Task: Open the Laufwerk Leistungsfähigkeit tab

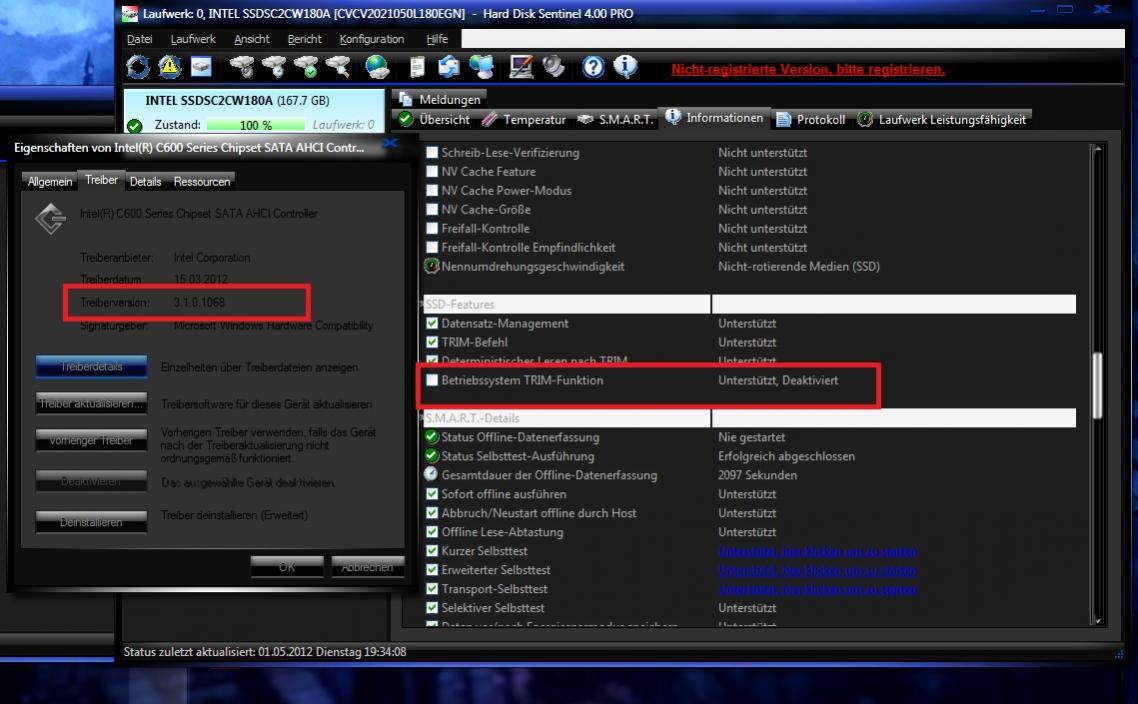Action: pos(943,120)
